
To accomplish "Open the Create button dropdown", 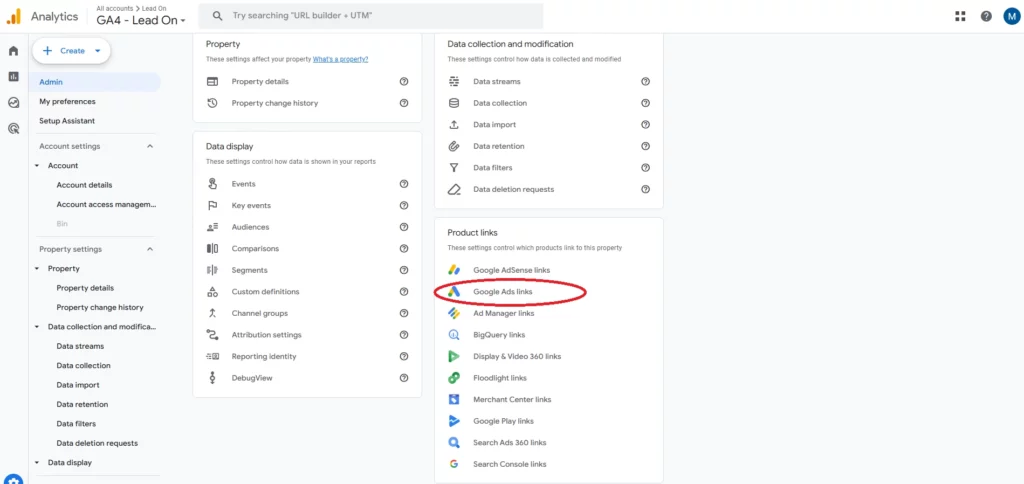I will pos(97,51).
